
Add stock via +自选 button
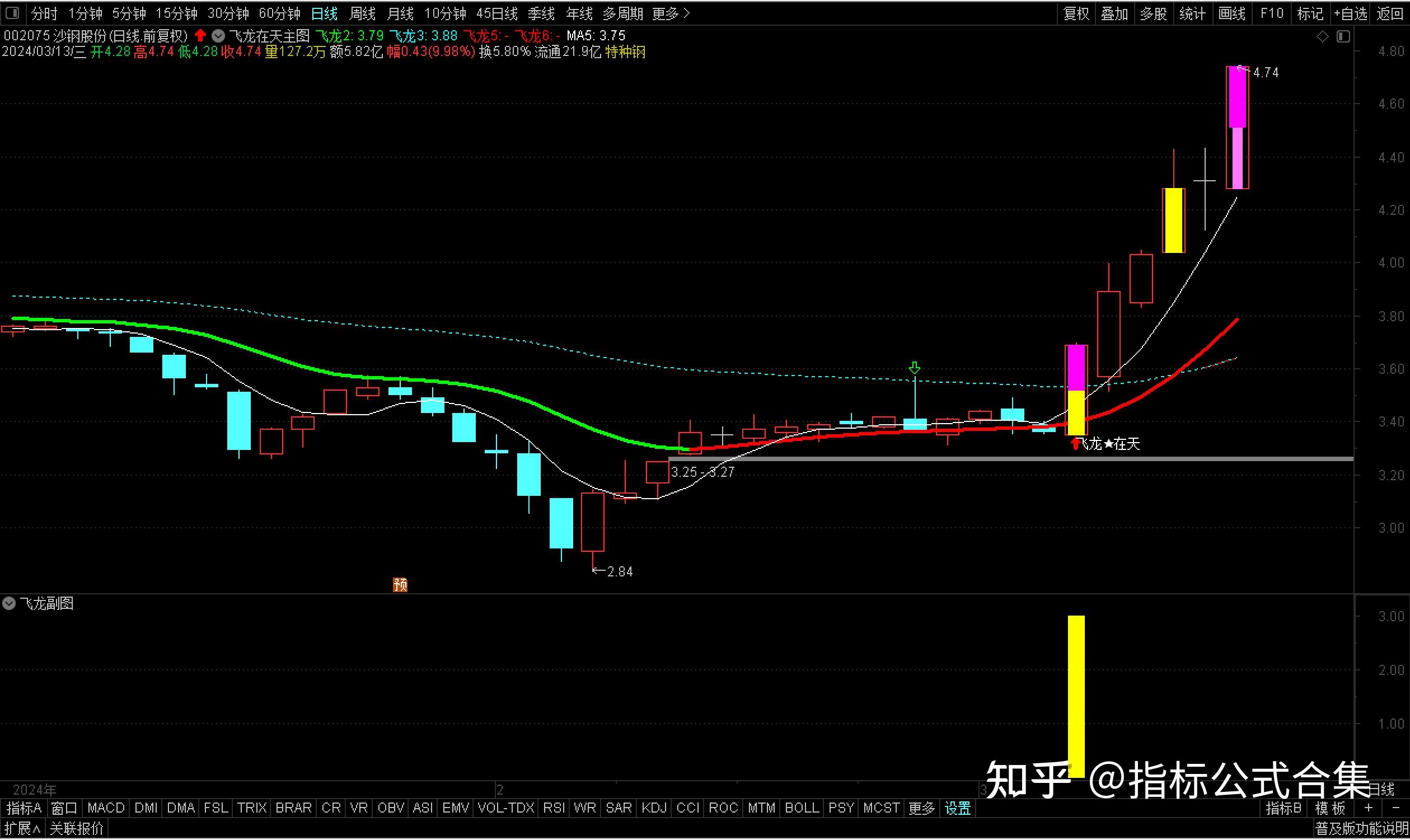[x=1350, y=13]
